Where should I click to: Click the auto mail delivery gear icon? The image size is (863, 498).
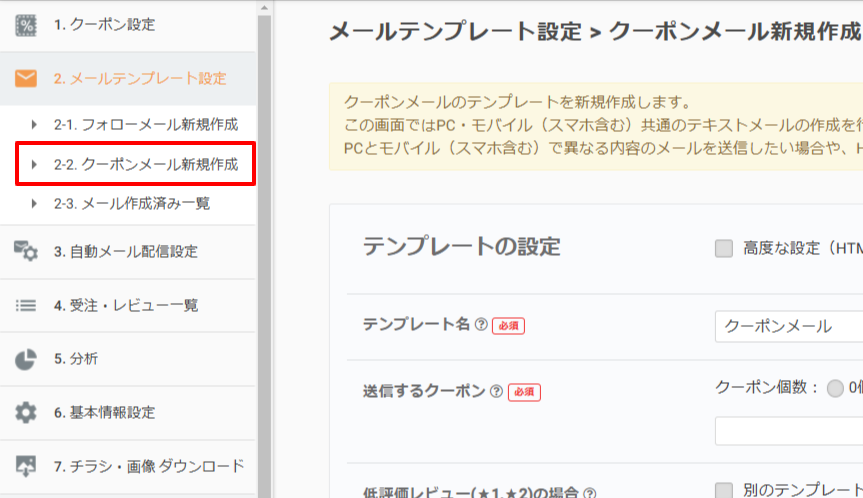26,251
